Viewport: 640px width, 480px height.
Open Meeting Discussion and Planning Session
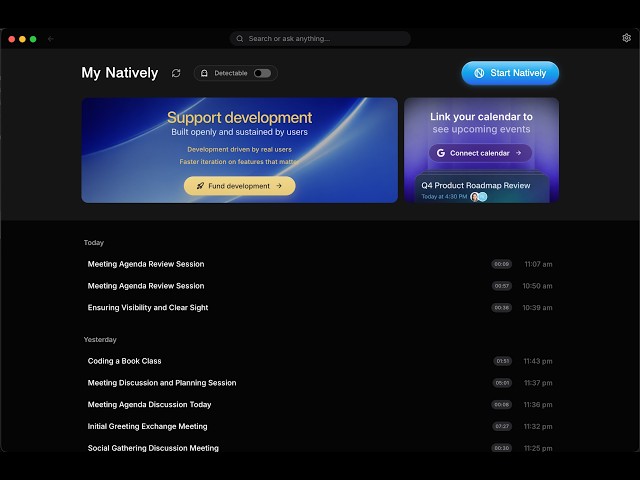coord(320,383)
